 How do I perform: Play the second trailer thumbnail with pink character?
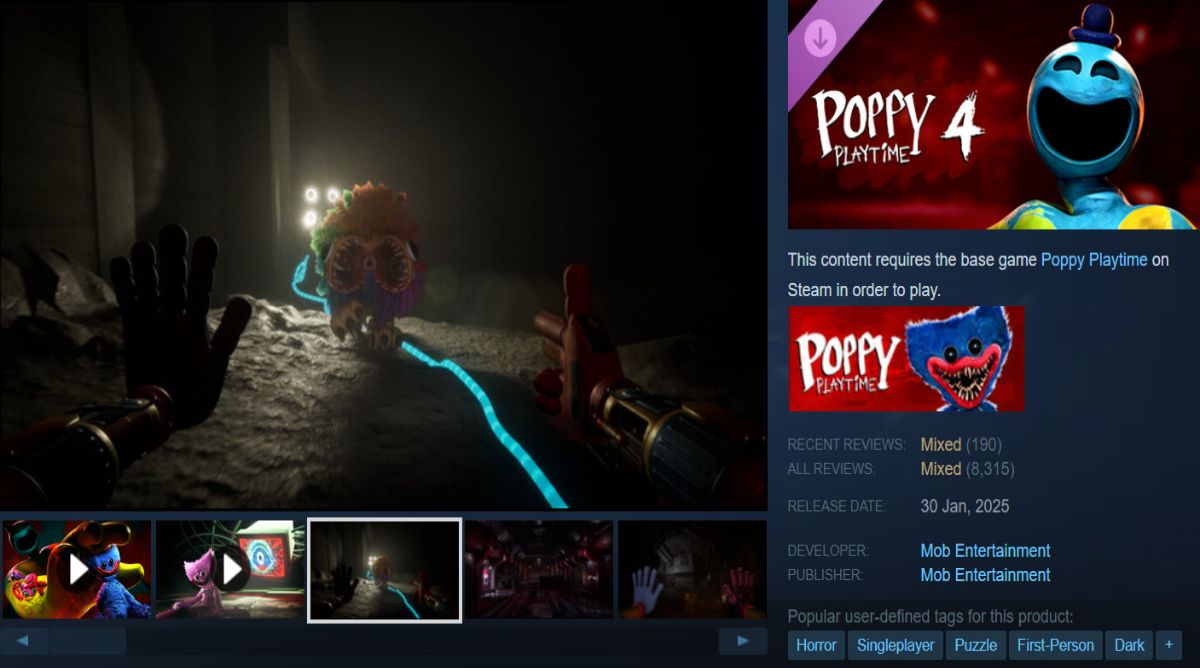pyautogui.click(x=231, y=569)
